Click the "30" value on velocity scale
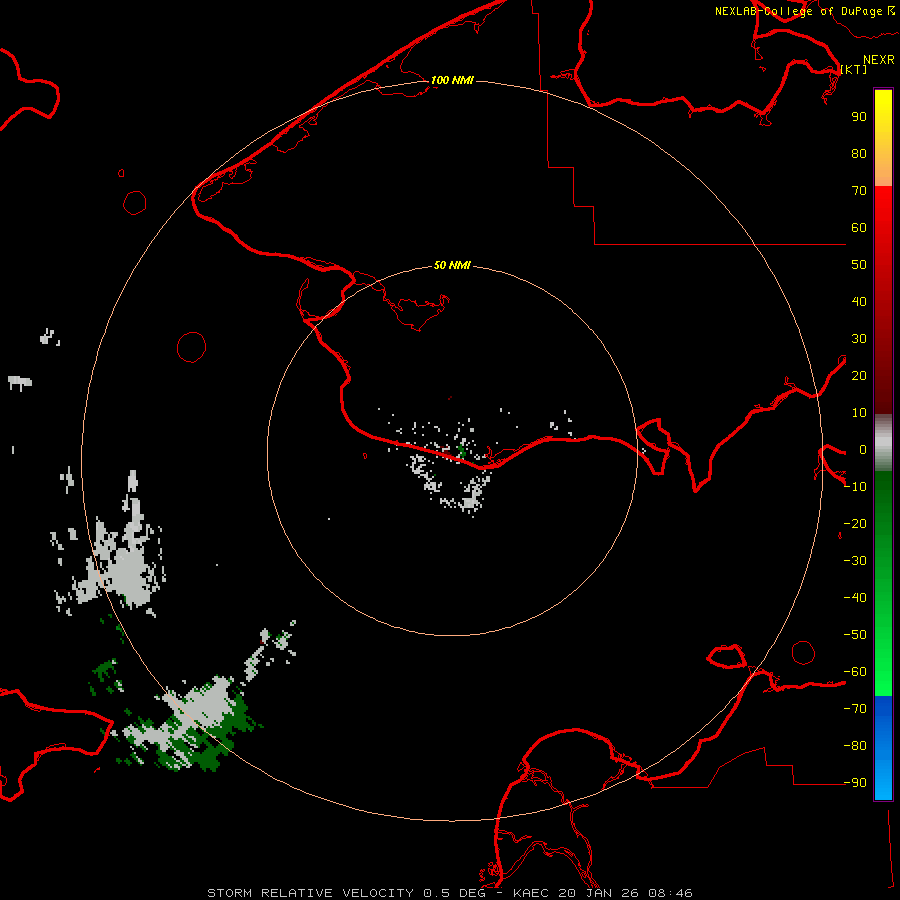Screen dimensions: 900x900 pos(859,339)
